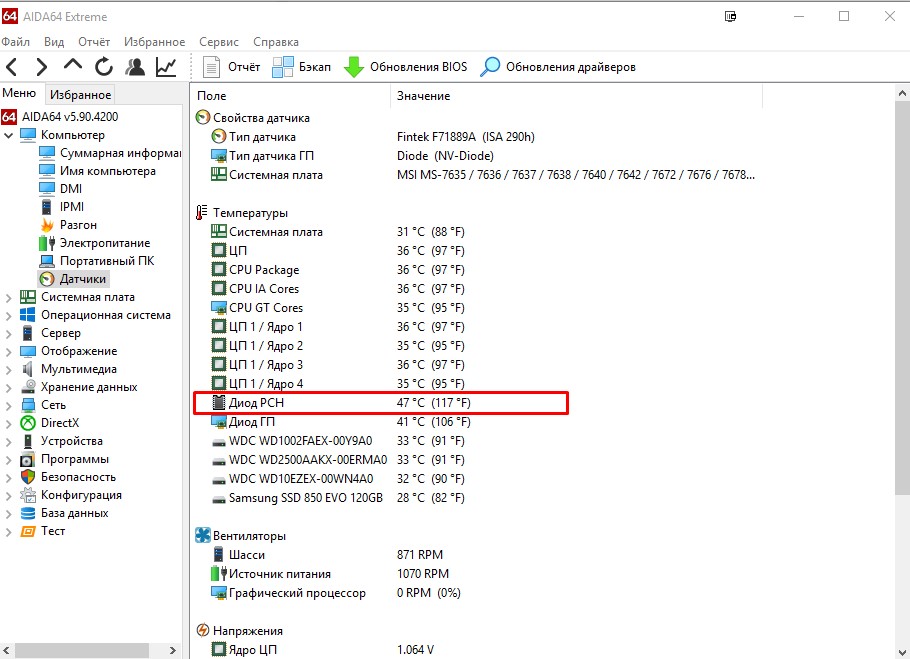Go up one level with the up arrow icon

[73, 65]
